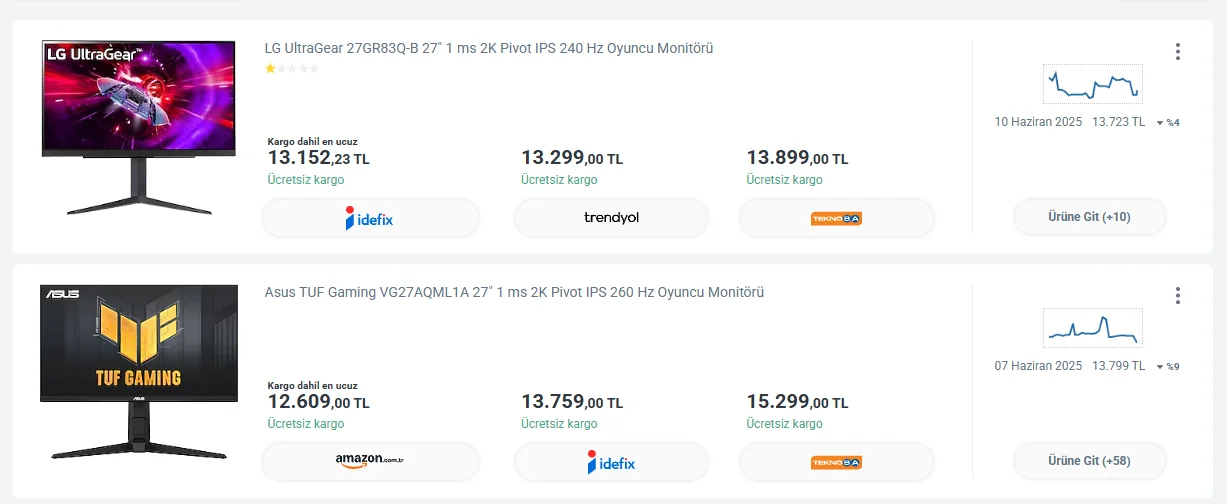
Task: Open Teknosa store offer for LG UltraGear
Action: tap(837, 218)
